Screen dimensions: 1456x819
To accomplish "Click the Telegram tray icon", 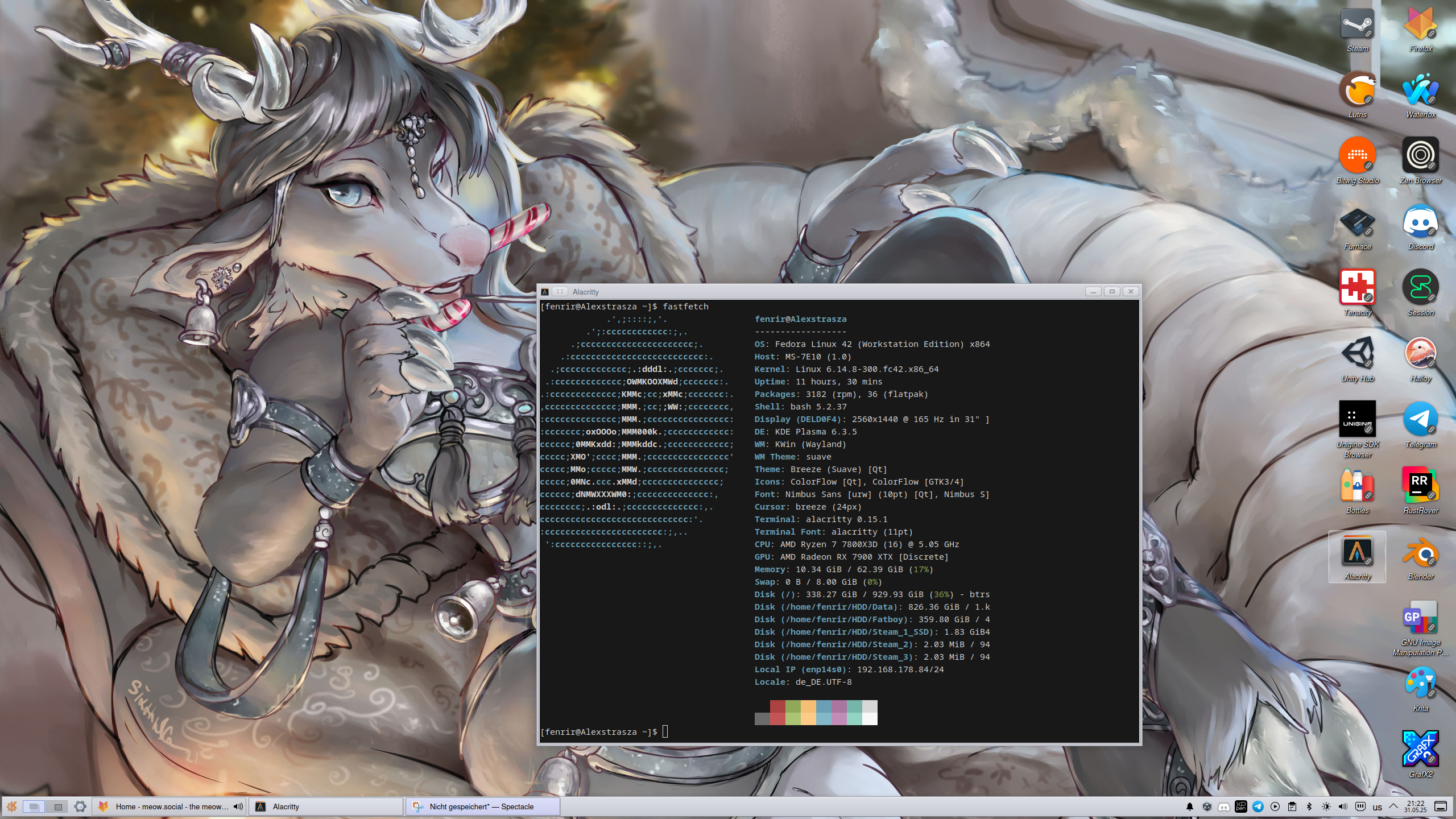I will coord(1258,806).
